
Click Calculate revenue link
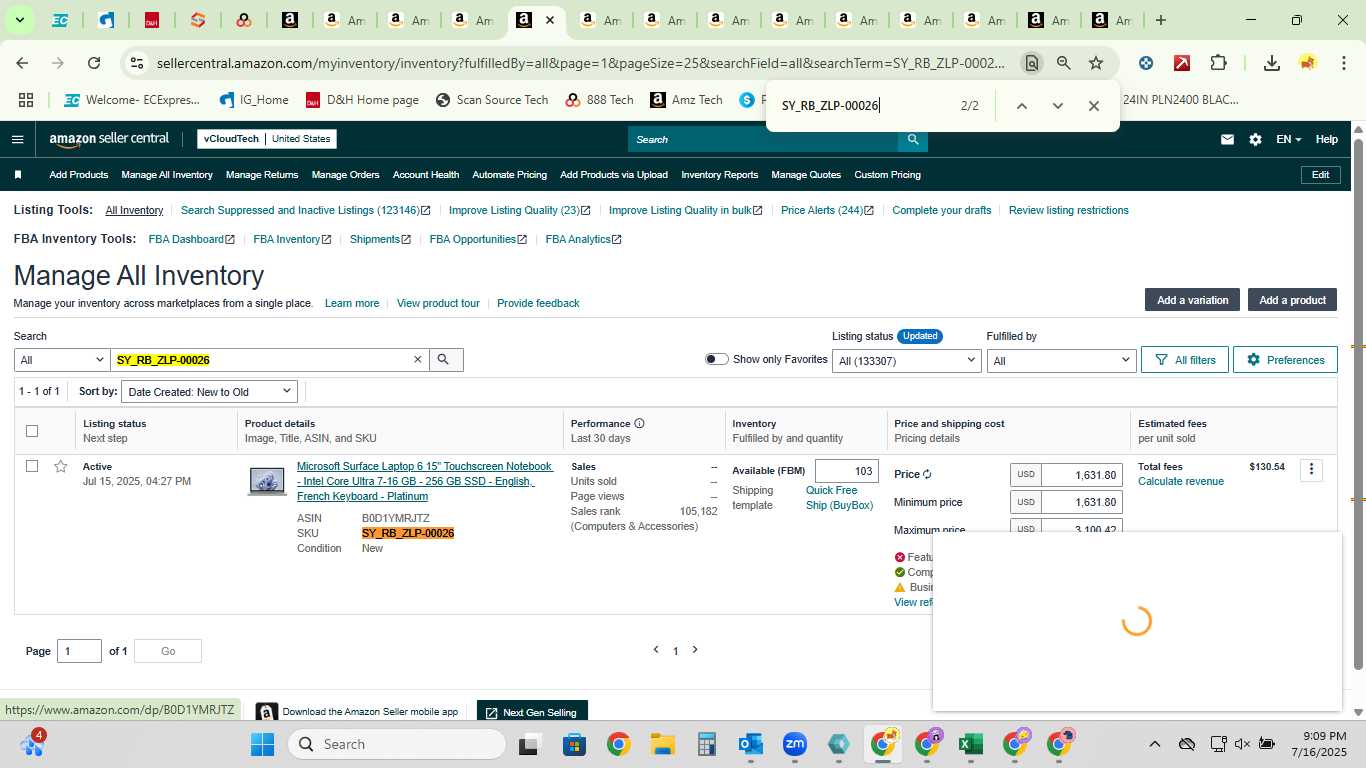(1181, 481)
